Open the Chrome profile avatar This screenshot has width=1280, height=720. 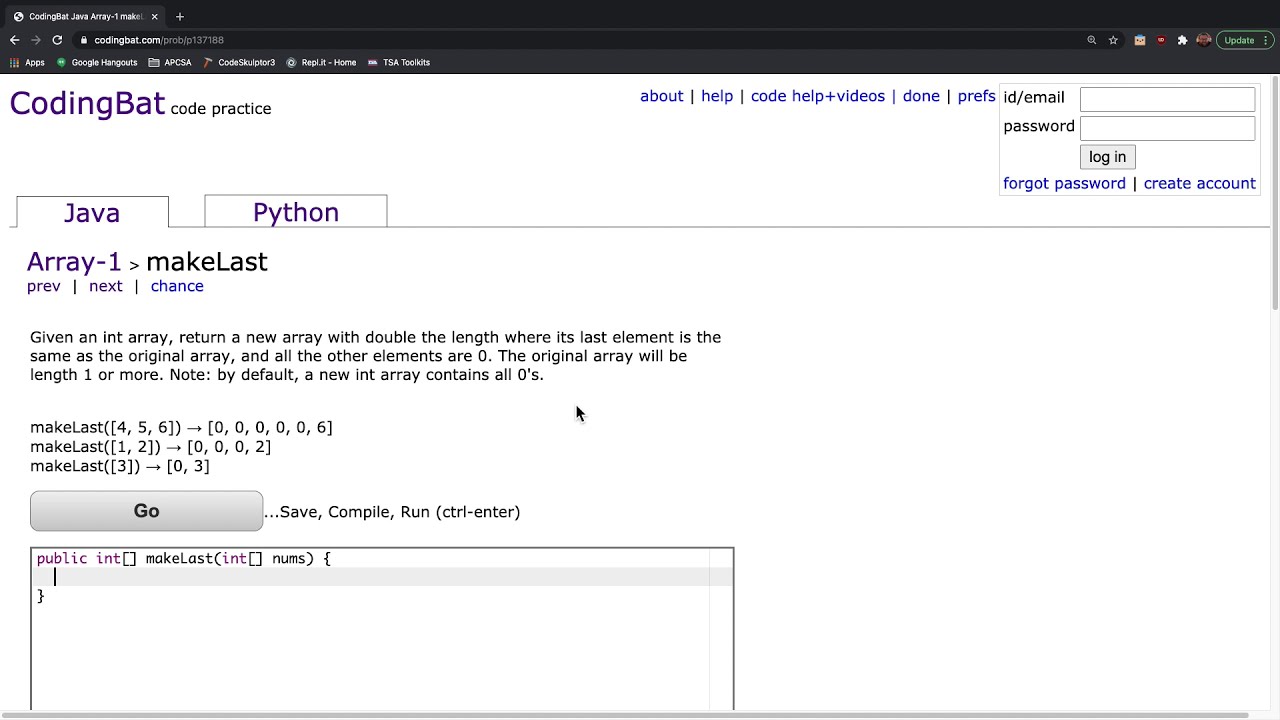pyautogui.click(x=1204, y=40)
